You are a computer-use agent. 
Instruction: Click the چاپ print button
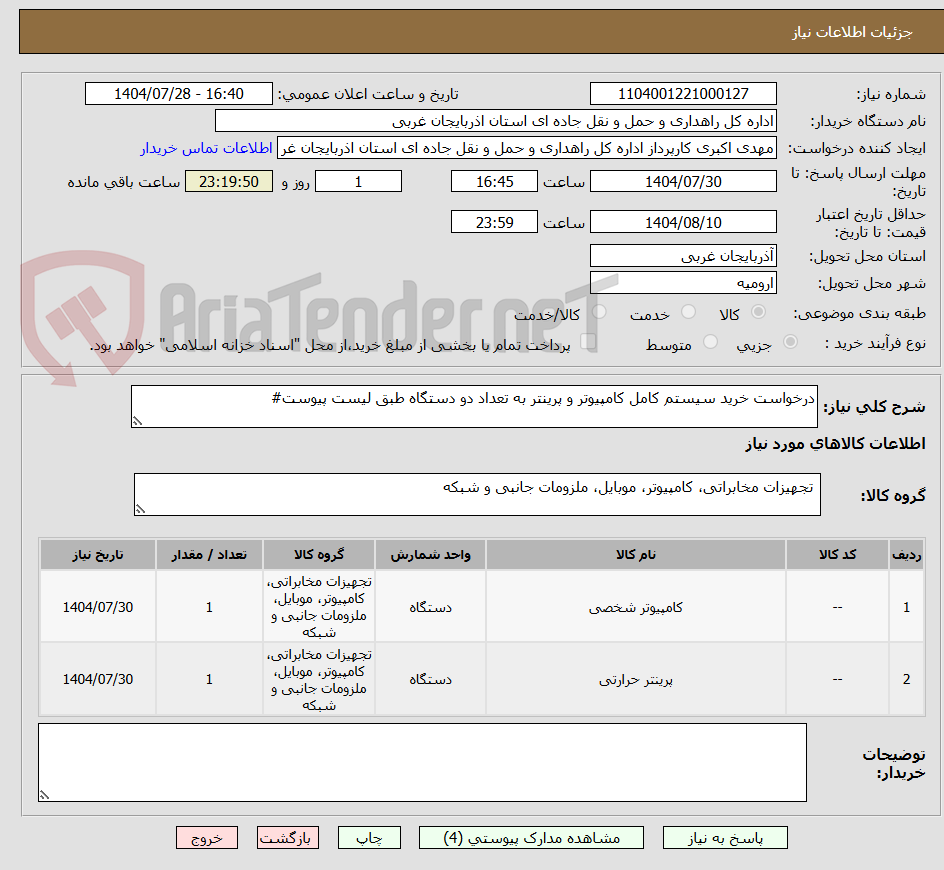click(x=369, y=838)
